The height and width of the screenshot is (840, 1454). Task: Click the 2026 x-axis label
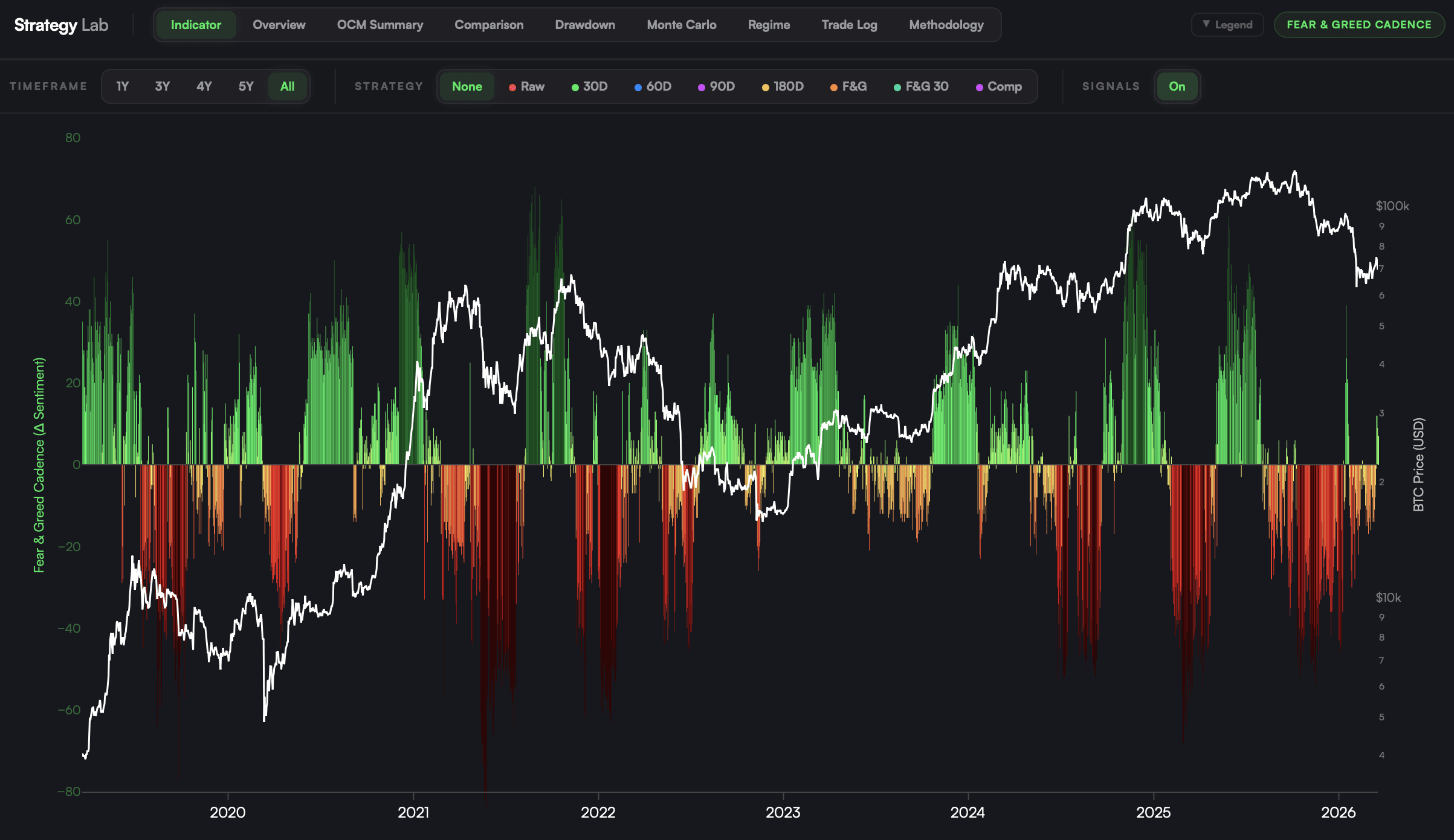pos(1338,812)
